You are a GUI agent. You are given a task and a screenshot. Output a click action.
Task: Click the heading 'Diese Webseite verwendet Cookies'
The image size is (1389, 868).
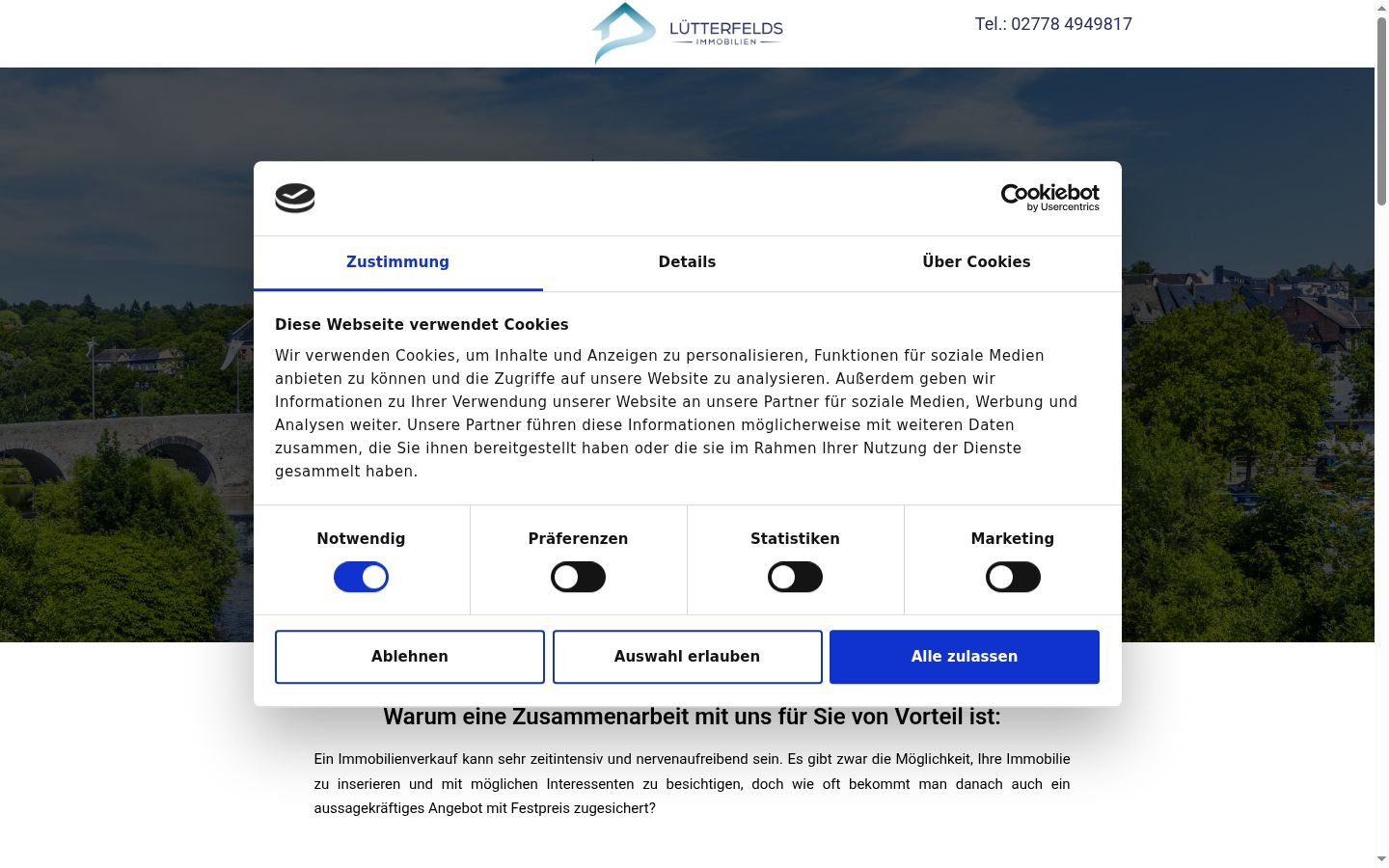coord(422,325)
